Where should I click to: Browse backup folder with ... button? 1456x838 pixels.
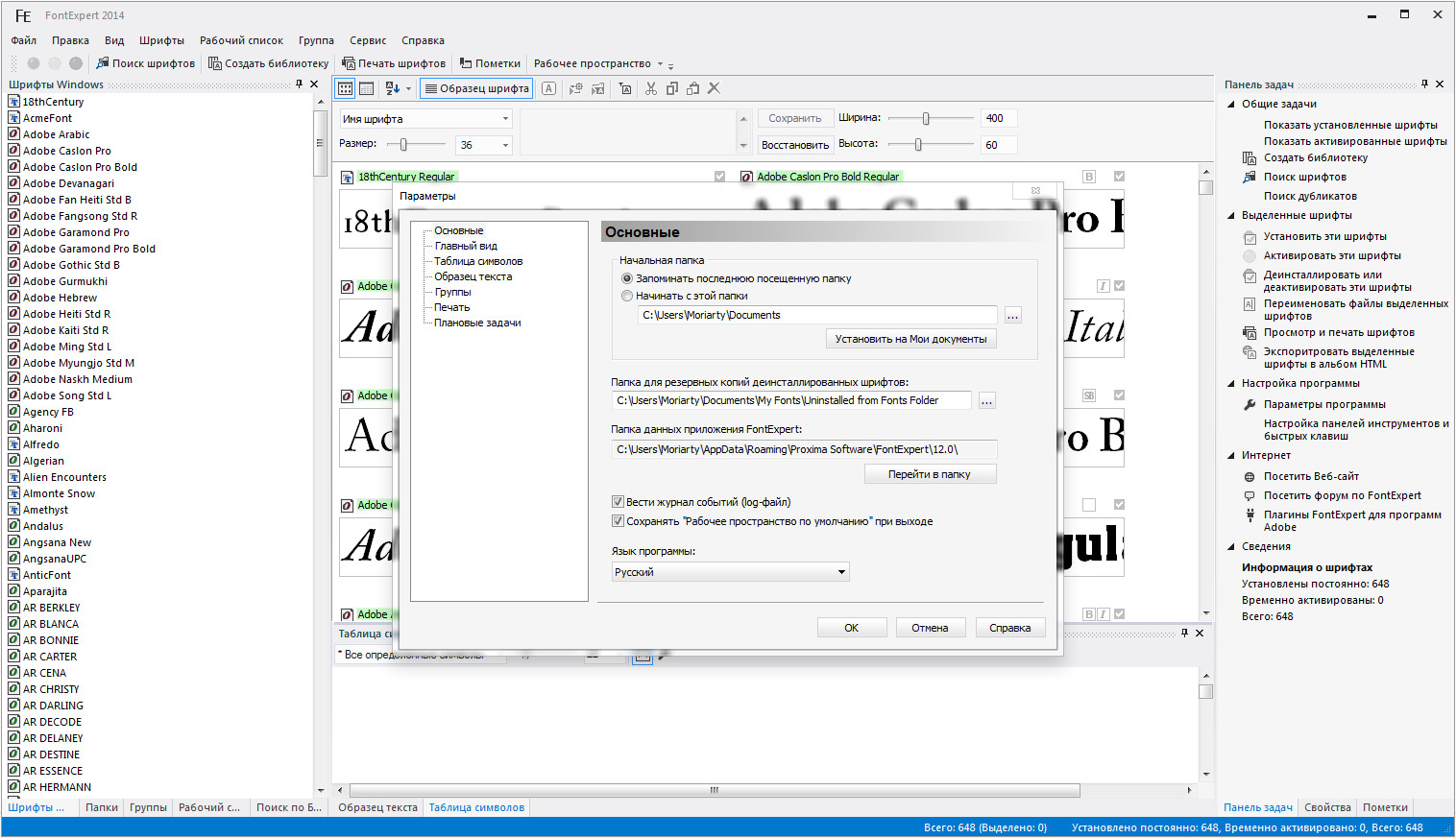[986, 400]
